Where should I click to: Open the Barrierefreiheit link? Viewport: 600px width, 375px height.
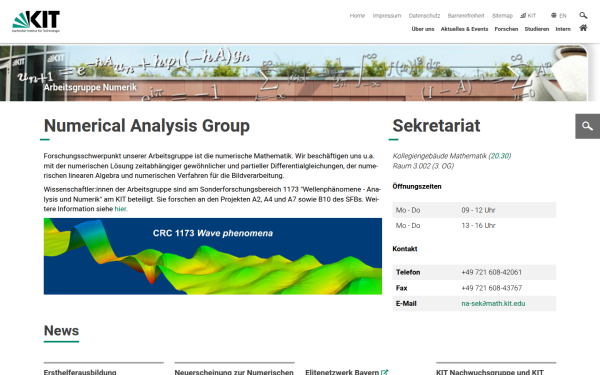pyautogui.click(x=466, y=16)
